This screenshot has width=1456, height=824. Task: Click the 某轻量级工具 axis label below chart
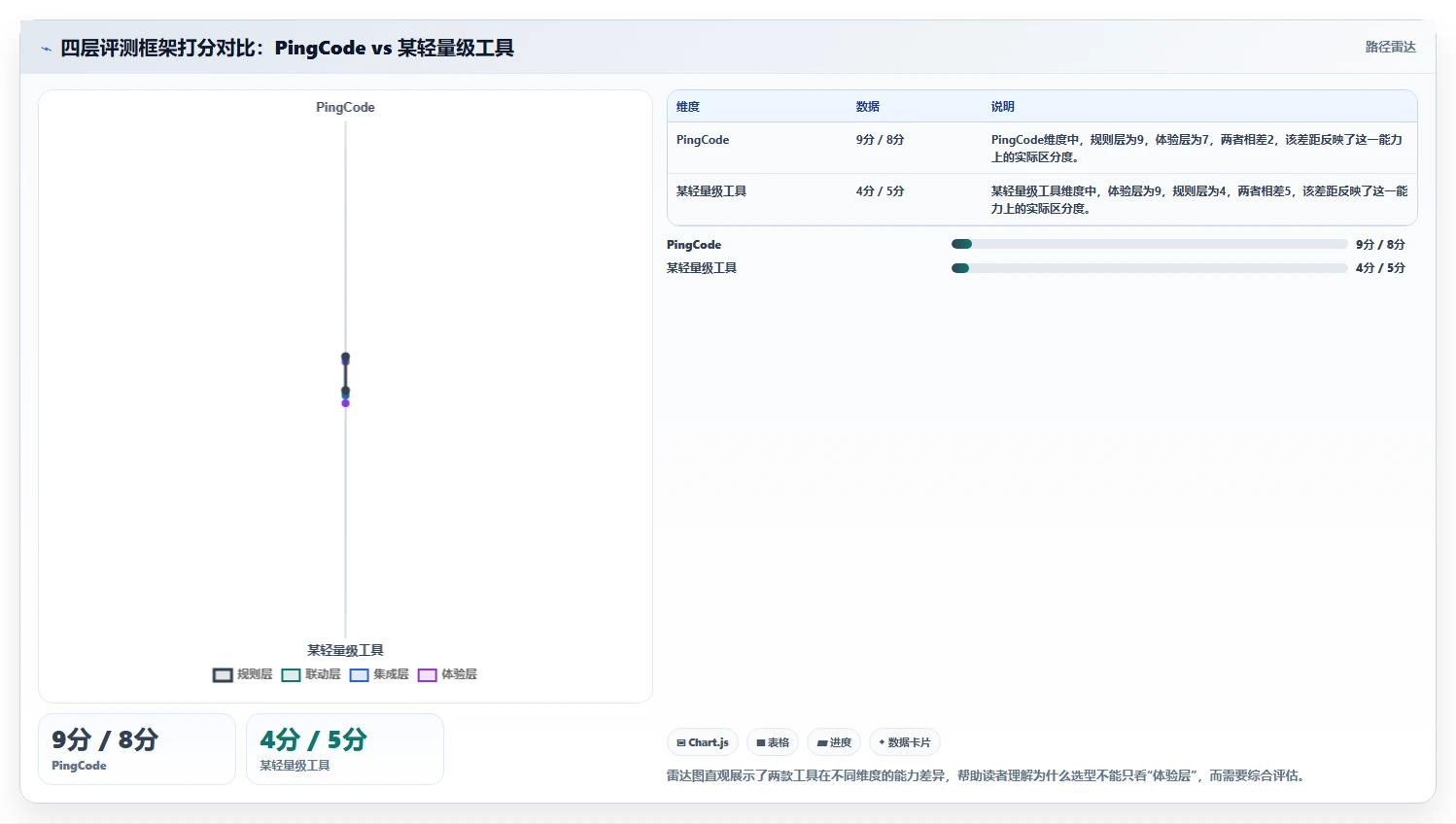tap(345, 650)
